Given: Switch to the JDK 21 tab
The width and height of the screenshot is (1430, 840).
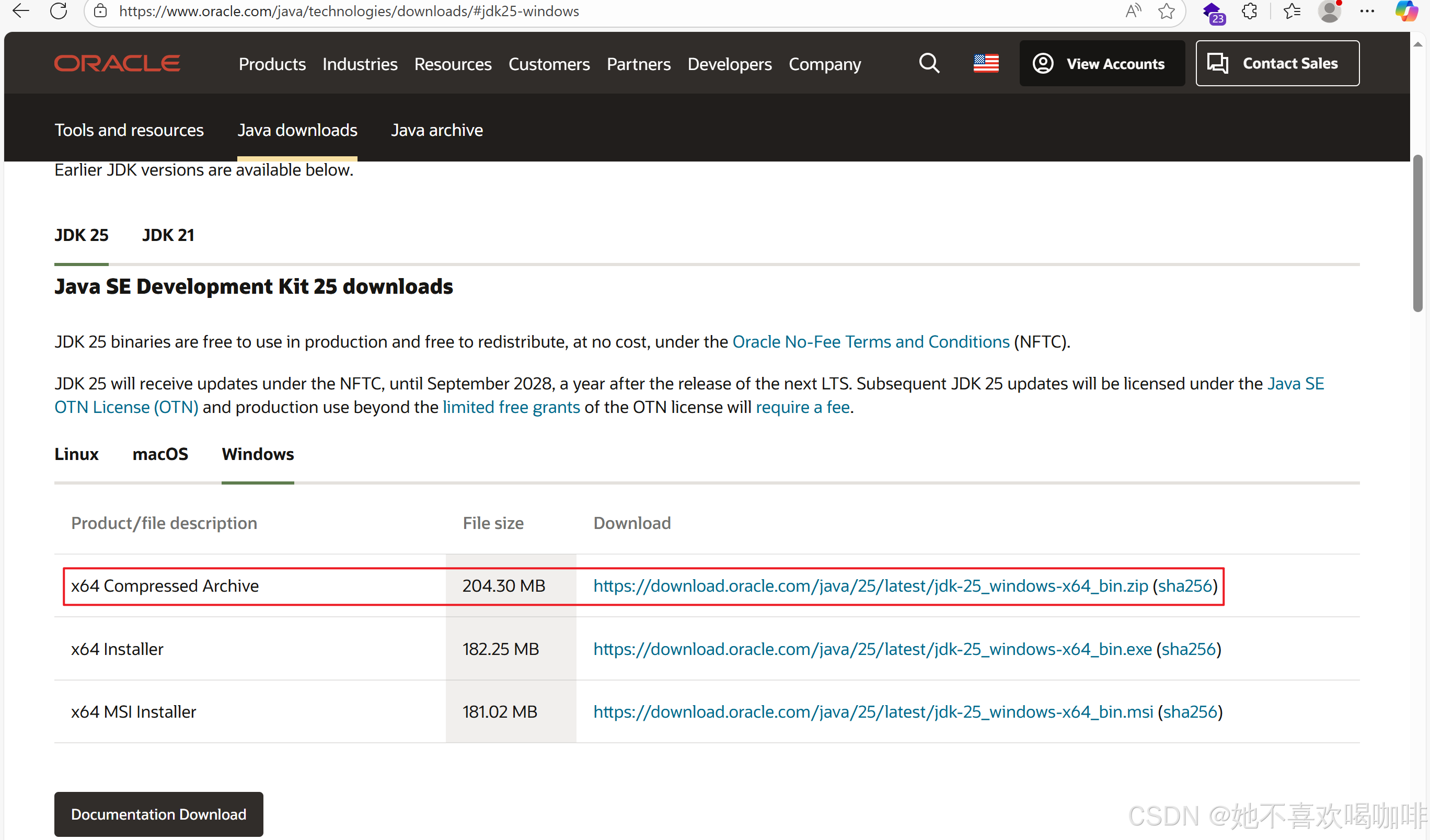Looking at the screenshot, I should tap(168, 235).
